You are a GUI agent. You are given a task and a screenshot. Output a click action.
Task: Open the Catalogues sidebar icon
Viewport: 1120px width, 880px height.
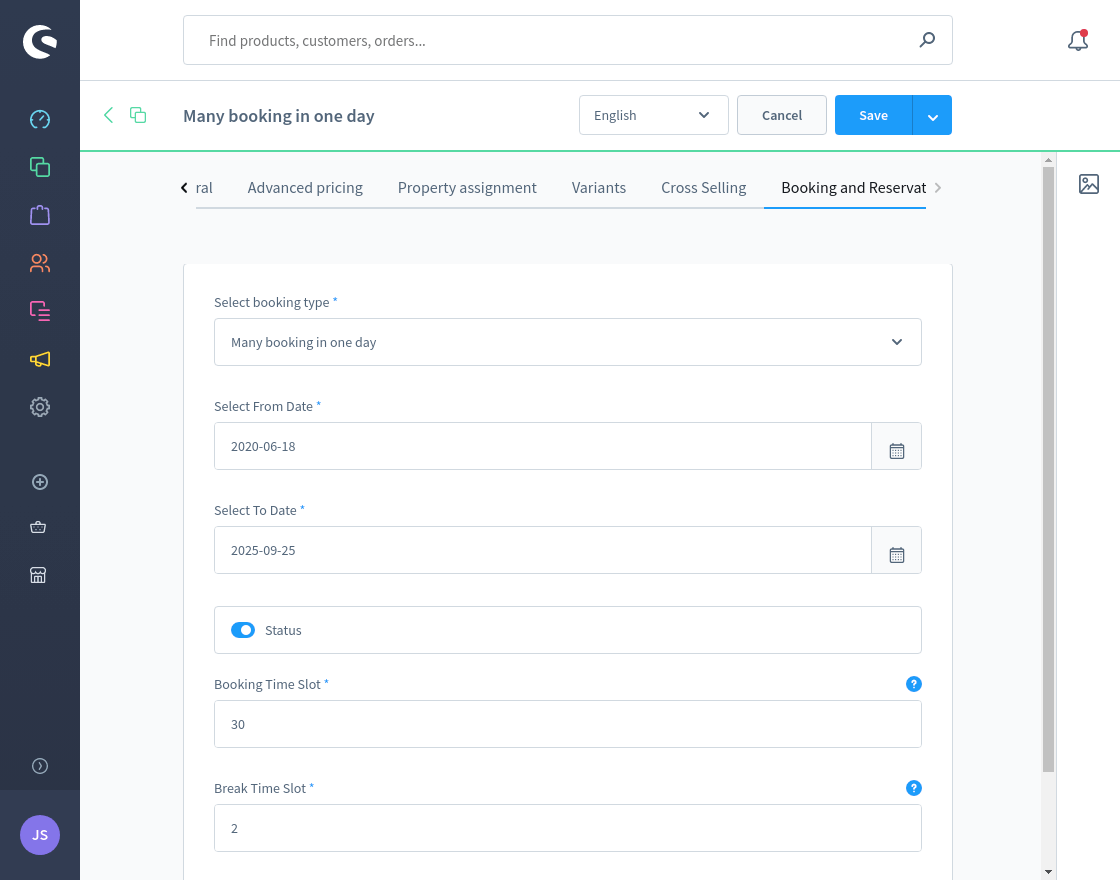pos(40,167)
